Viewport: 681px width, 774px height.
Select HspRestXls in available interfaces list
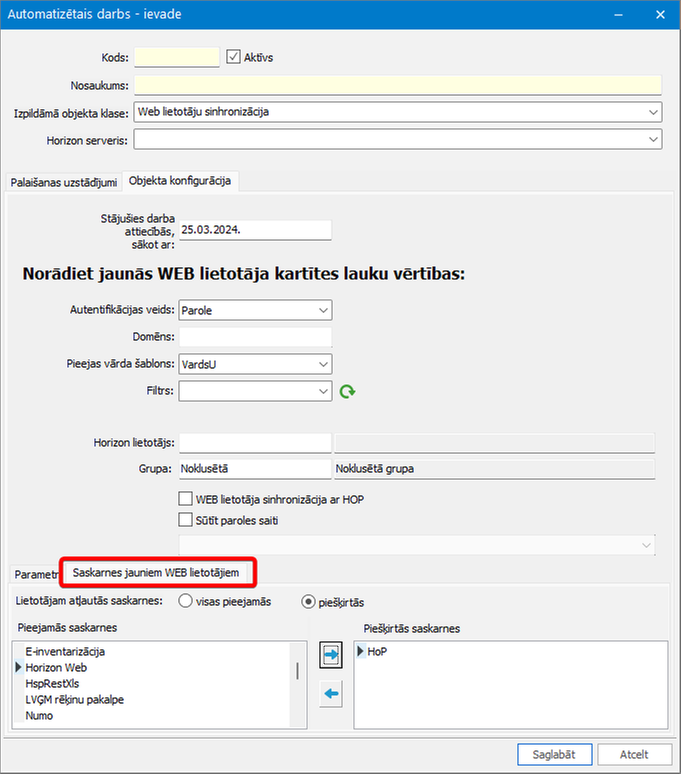tap(52, 684)
